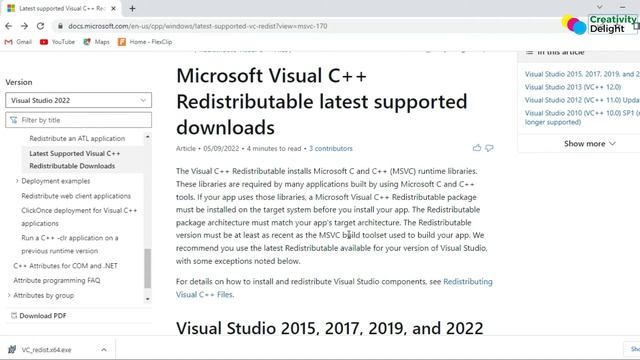
Task: Close the Latest supported Visual C++ tab
Action: point(114,8)
